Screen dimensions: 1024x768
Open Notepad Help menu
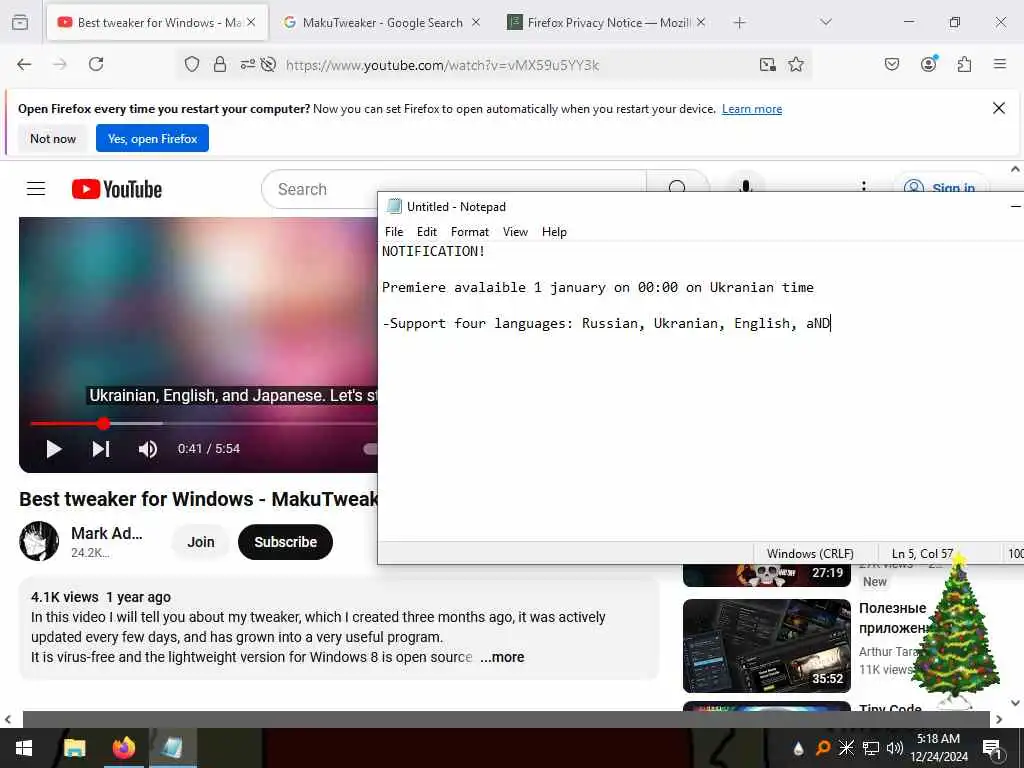554,232
